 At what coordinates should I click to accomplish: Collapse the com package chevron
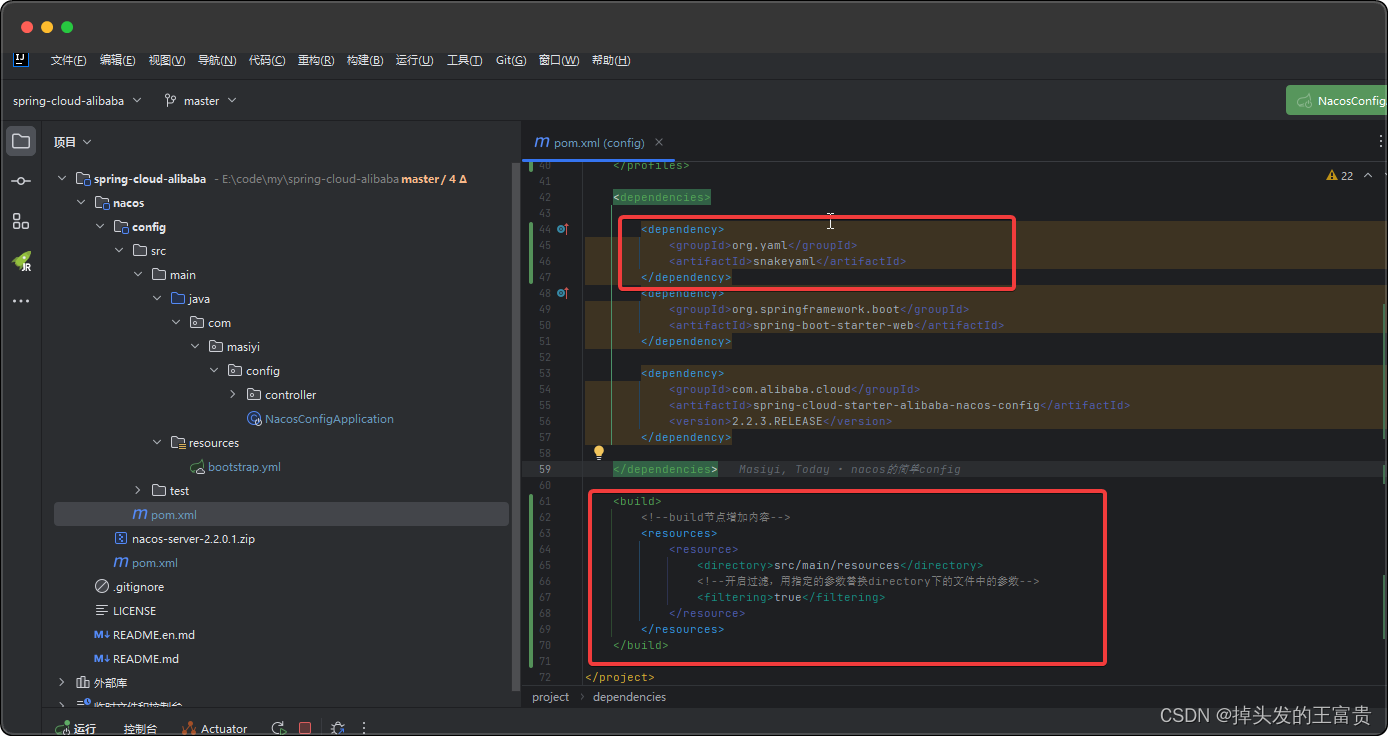point(176,323)
